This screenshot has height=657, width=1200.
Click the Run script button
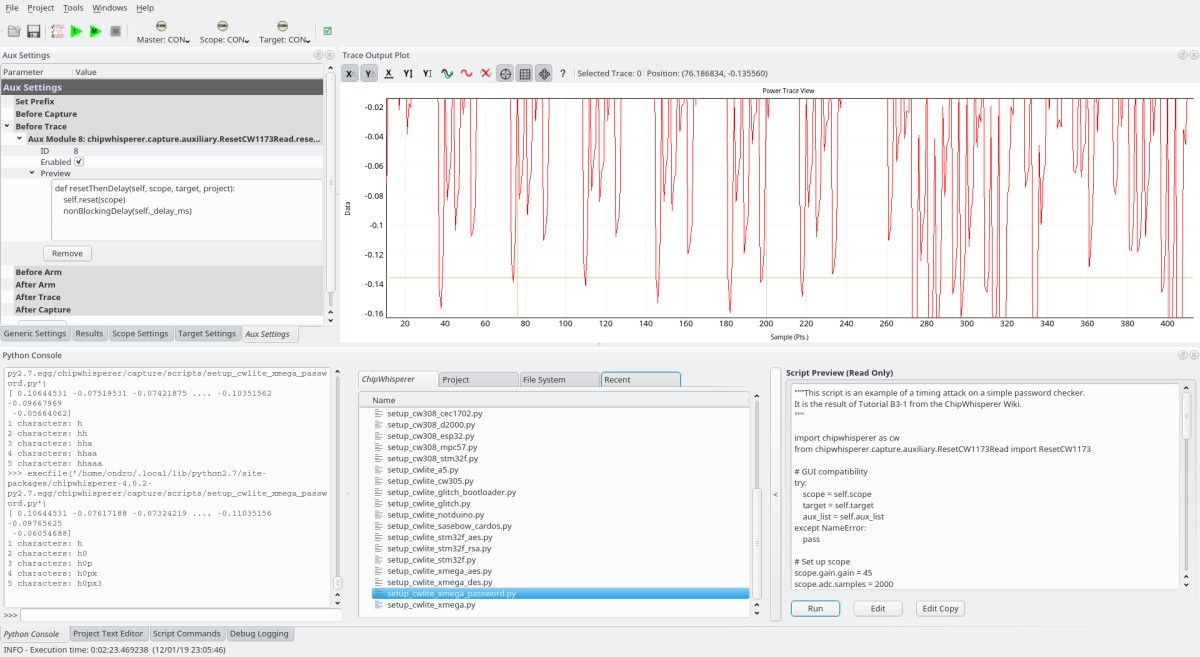pos(815,608)
